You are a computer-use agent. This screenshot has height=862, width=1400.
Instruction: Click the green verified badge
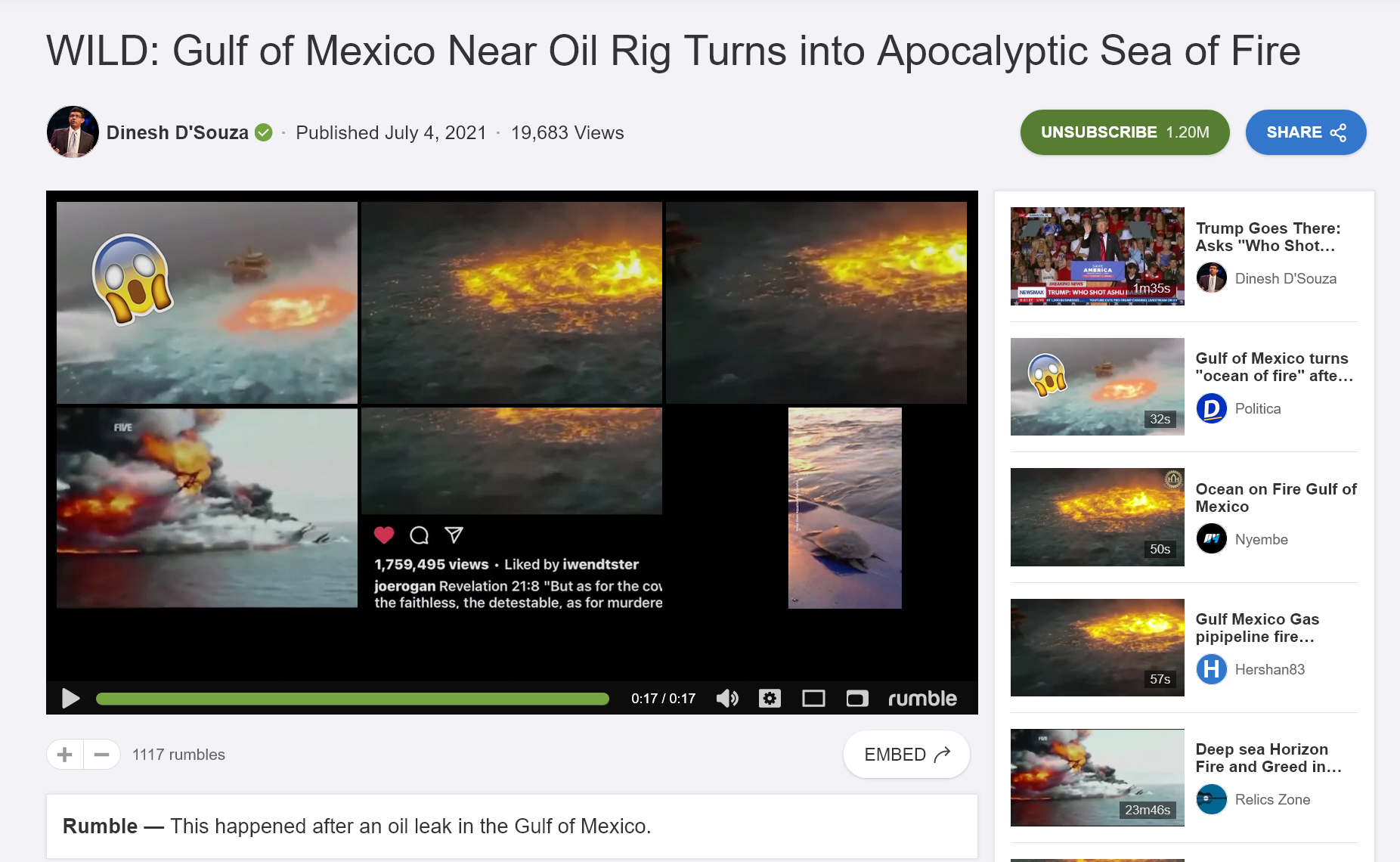click(263, 132)
